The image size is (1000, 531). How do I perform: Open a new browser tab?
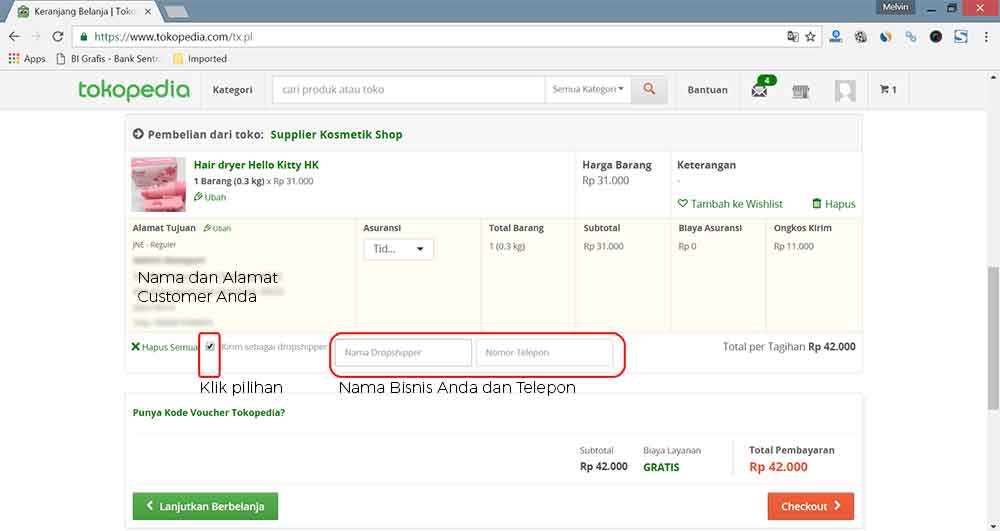point(176,12)
